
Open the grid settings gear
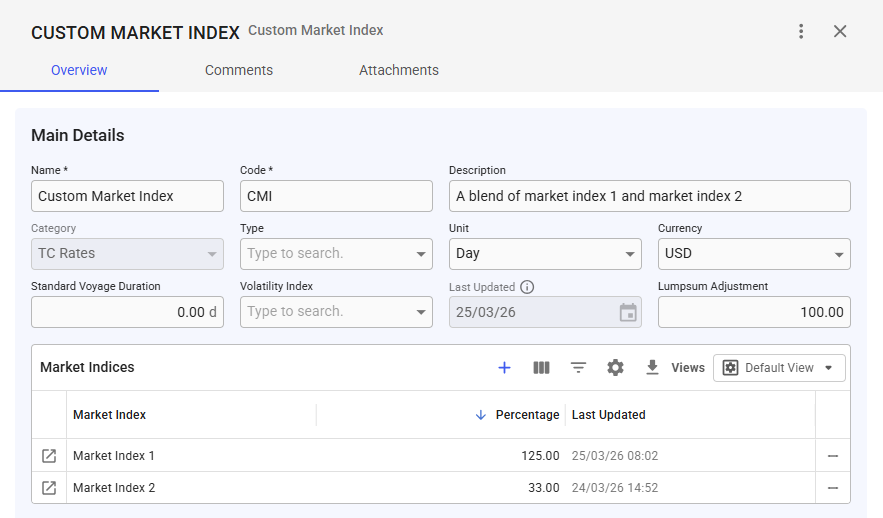click(x=616, y=368)
